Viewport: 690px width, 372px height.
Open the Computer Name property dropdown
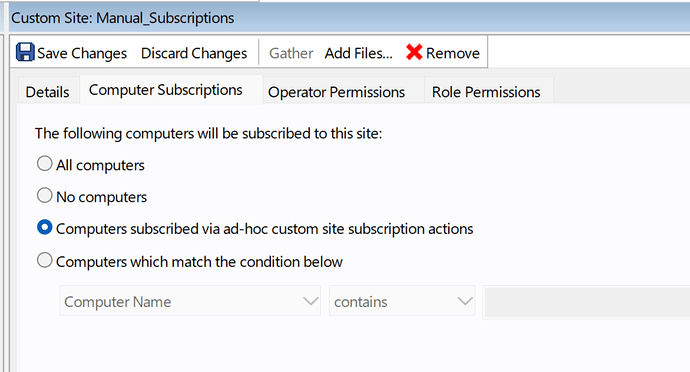[190, 301]
